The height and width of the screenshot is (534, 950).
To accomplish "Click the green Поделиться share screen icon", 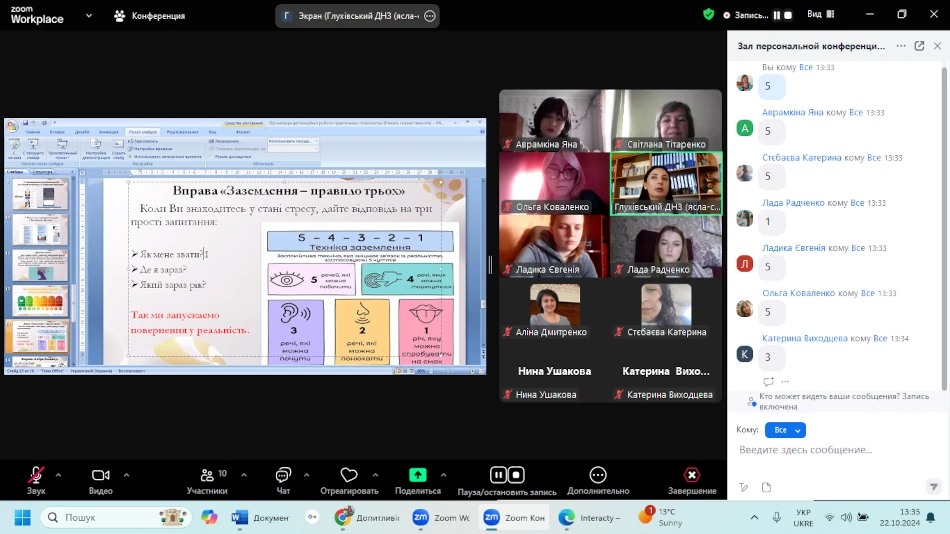I will point(417,475).
